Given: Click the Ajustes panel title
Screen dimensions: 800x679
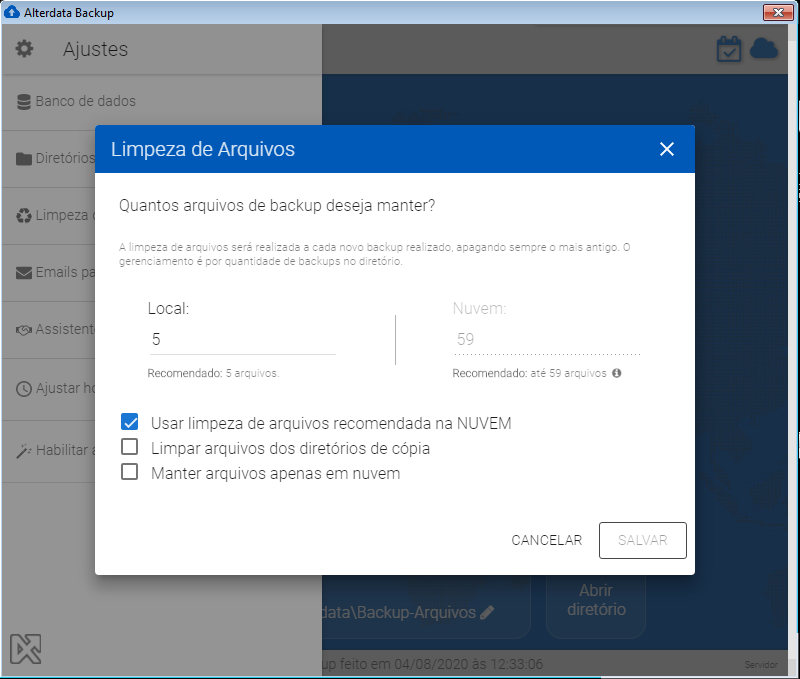Looking at the screenshot, I should 95,49.
